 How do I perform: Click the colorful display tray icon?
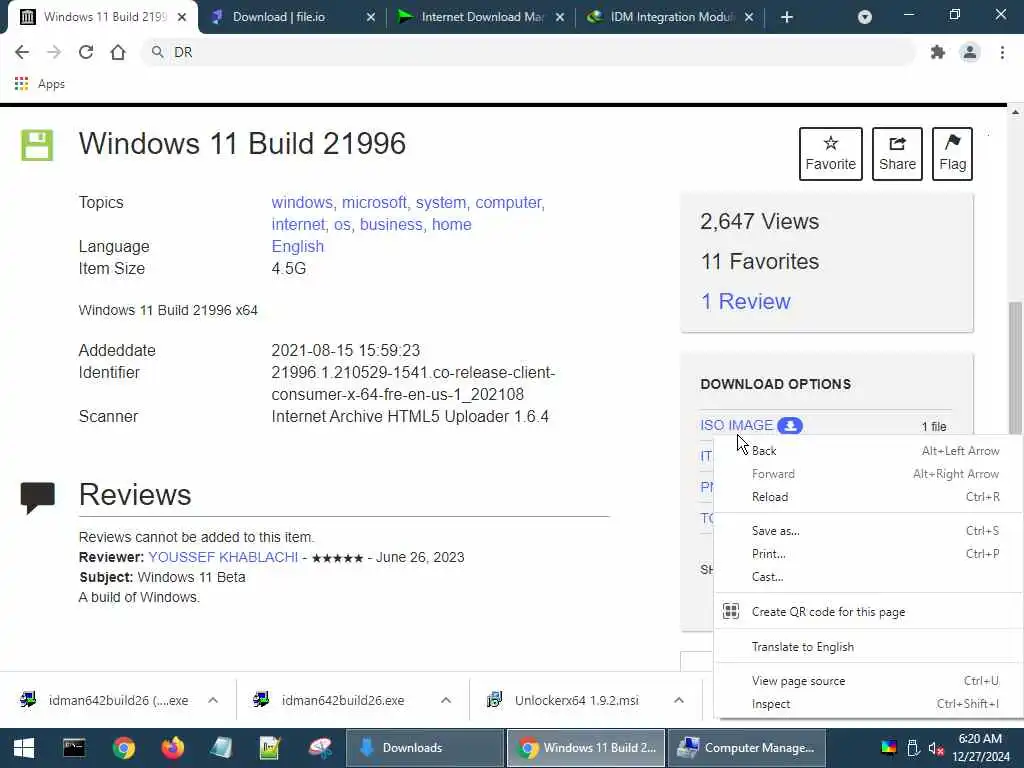(x=889, y=748)
